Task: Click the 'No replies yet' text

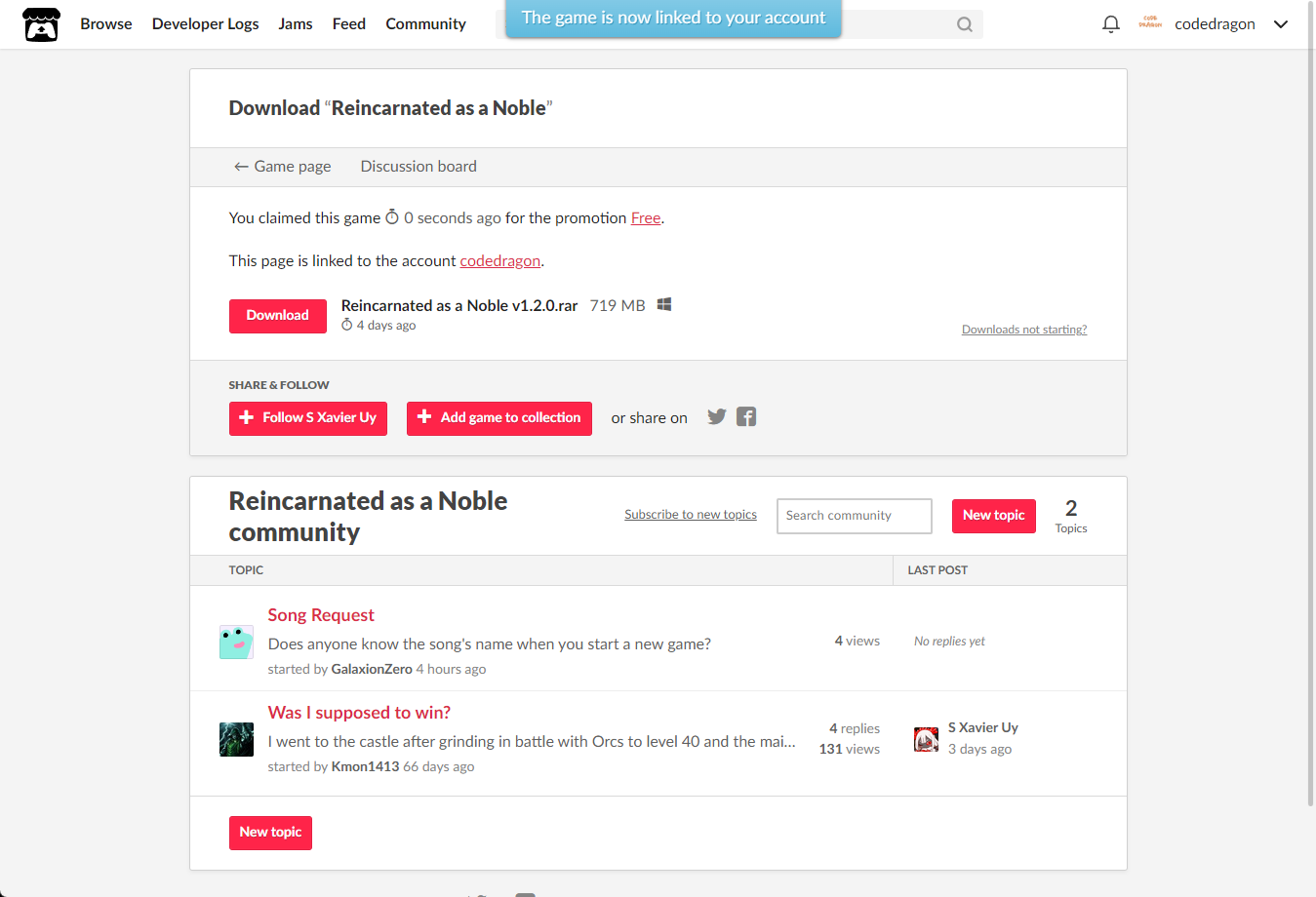Action: 949,642
